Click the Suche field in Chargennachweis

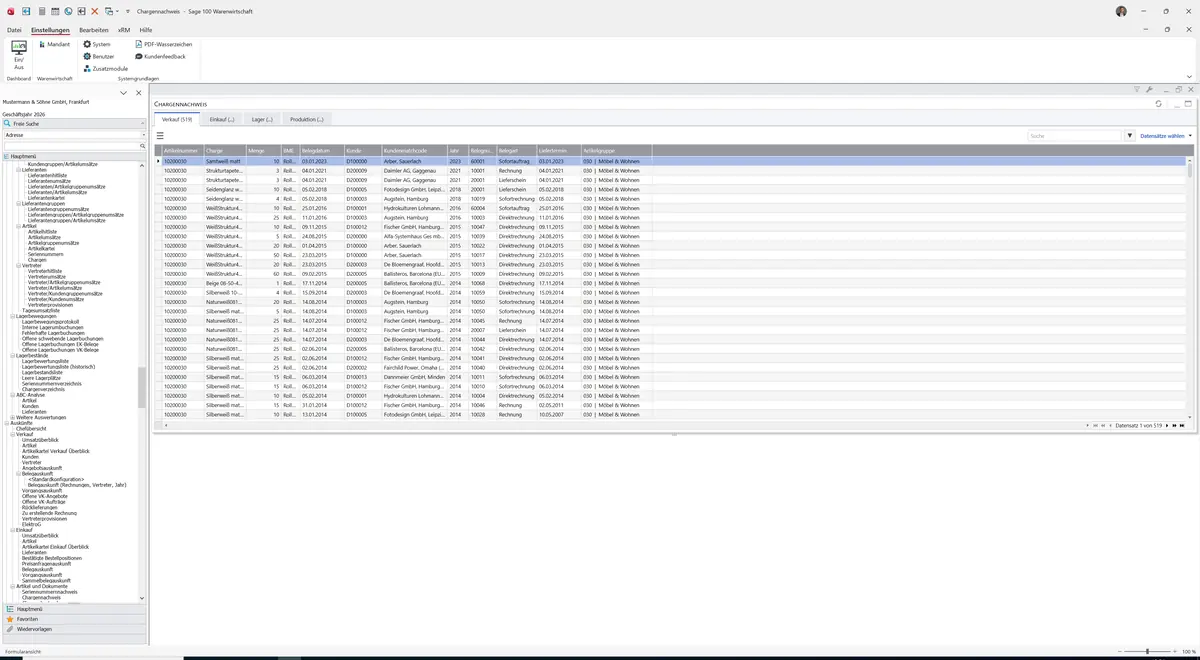tap(1075, 136)
